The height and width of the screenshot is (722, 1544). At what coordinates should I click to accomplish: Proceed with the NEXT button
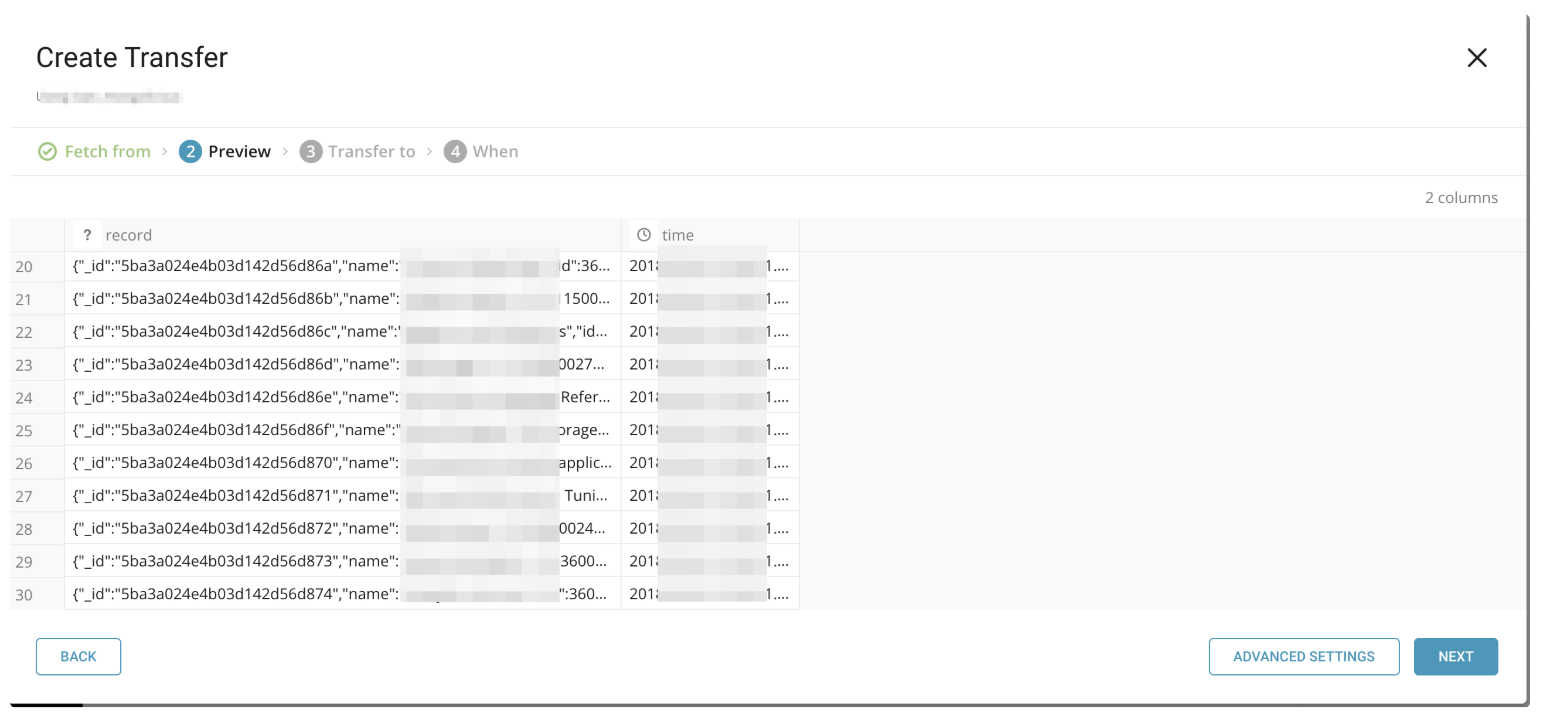tap(1455, 657)
